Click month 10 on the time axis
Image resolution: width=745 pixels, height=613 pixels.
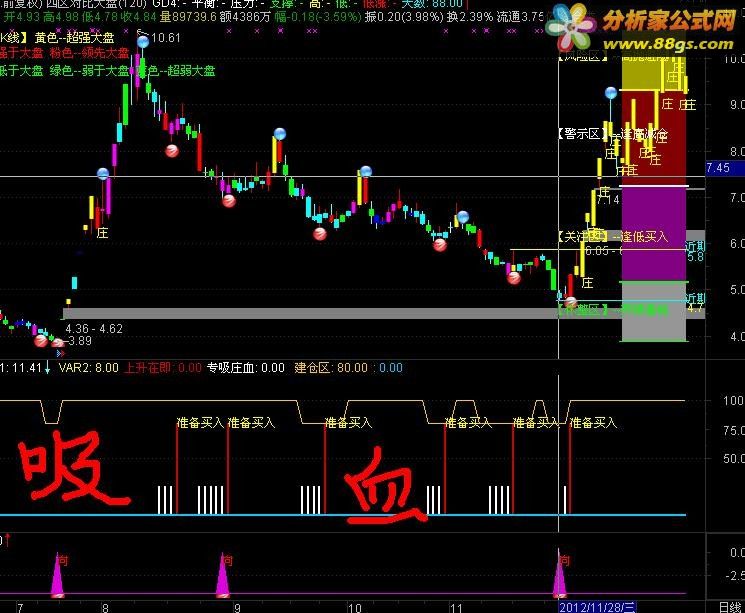pos(354,607)
